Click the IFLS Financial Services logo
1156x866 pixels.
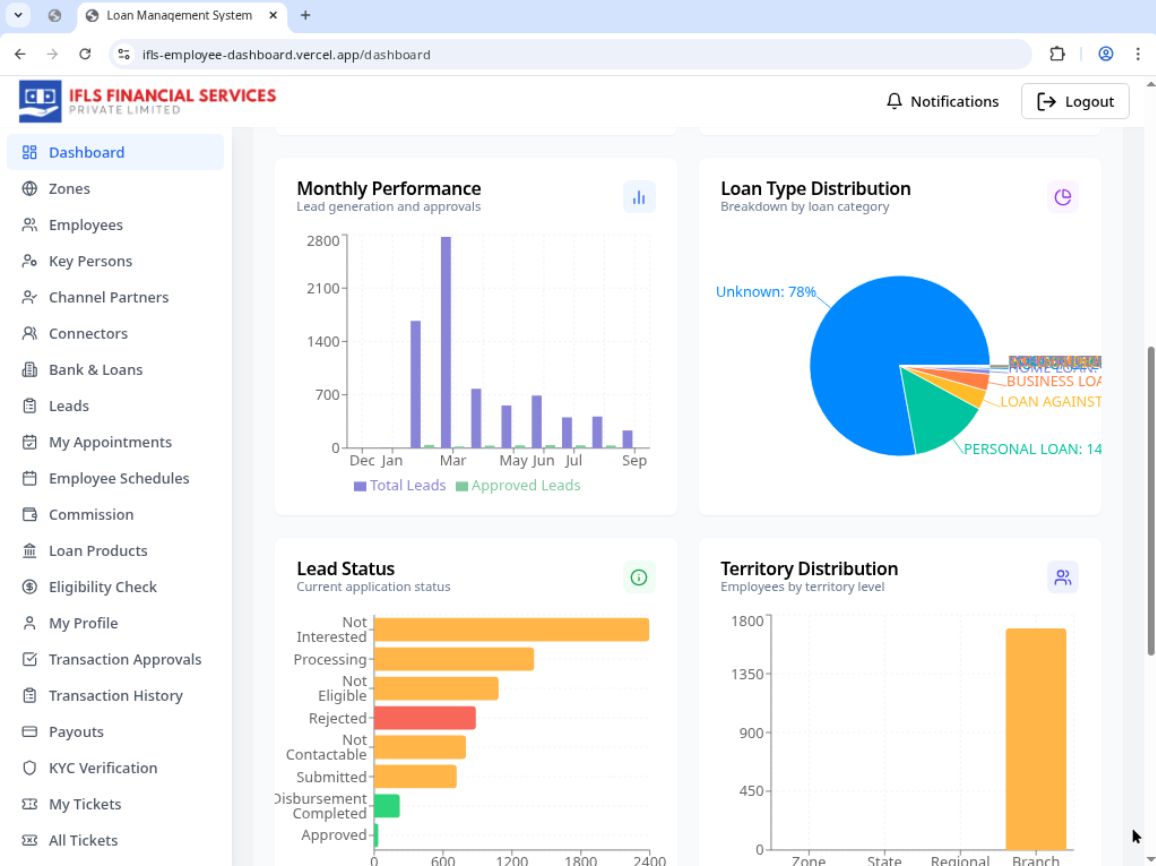point(147,101)
